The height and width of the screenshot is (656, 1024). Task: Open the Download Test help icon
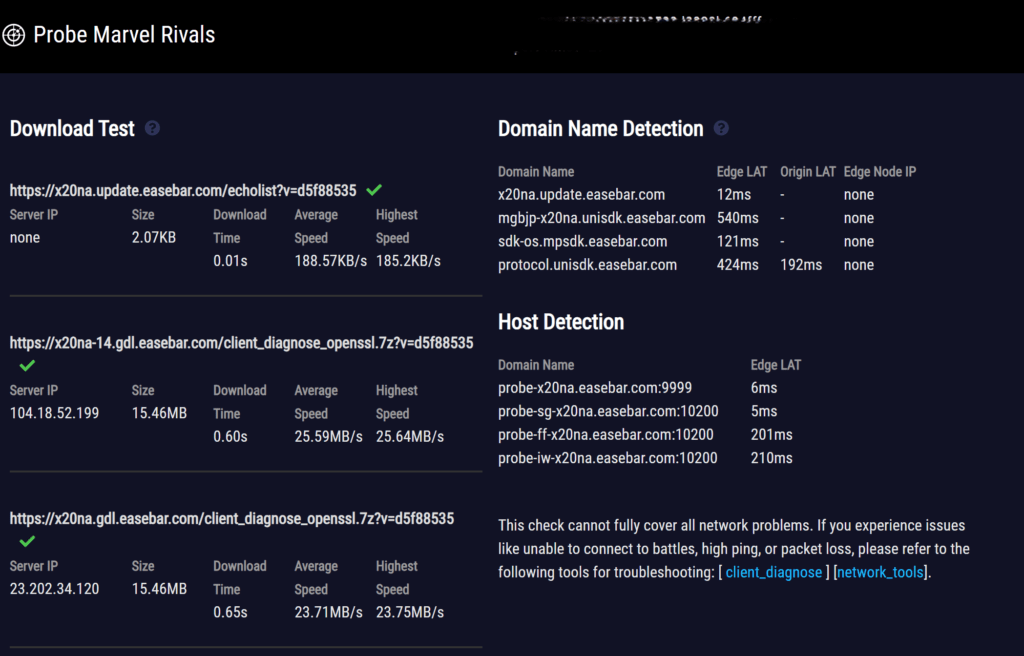(152, 128)
